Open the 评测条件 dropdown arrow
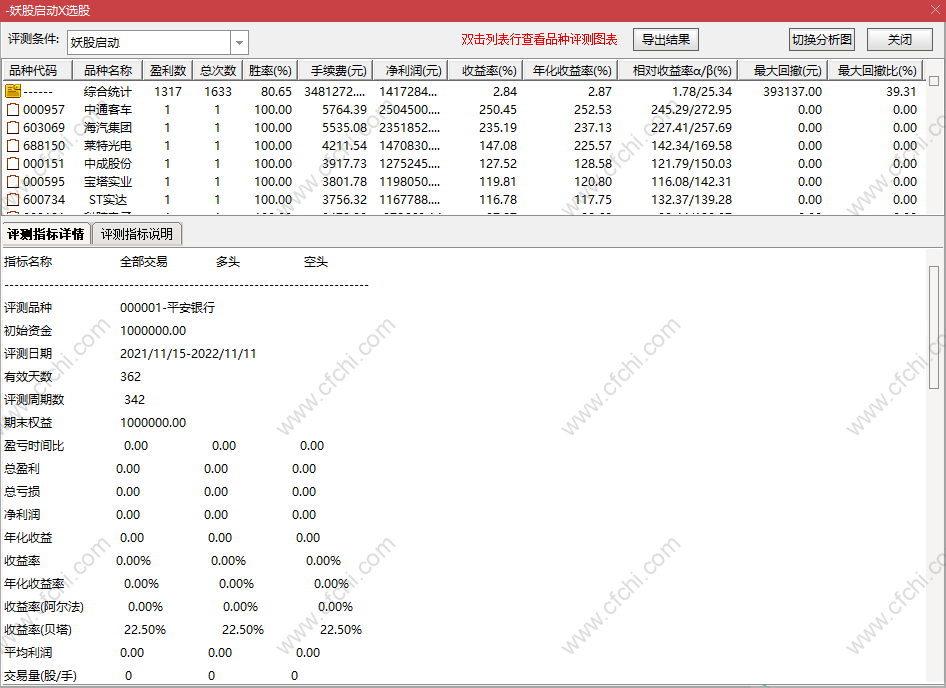 [x=240, y=42]
